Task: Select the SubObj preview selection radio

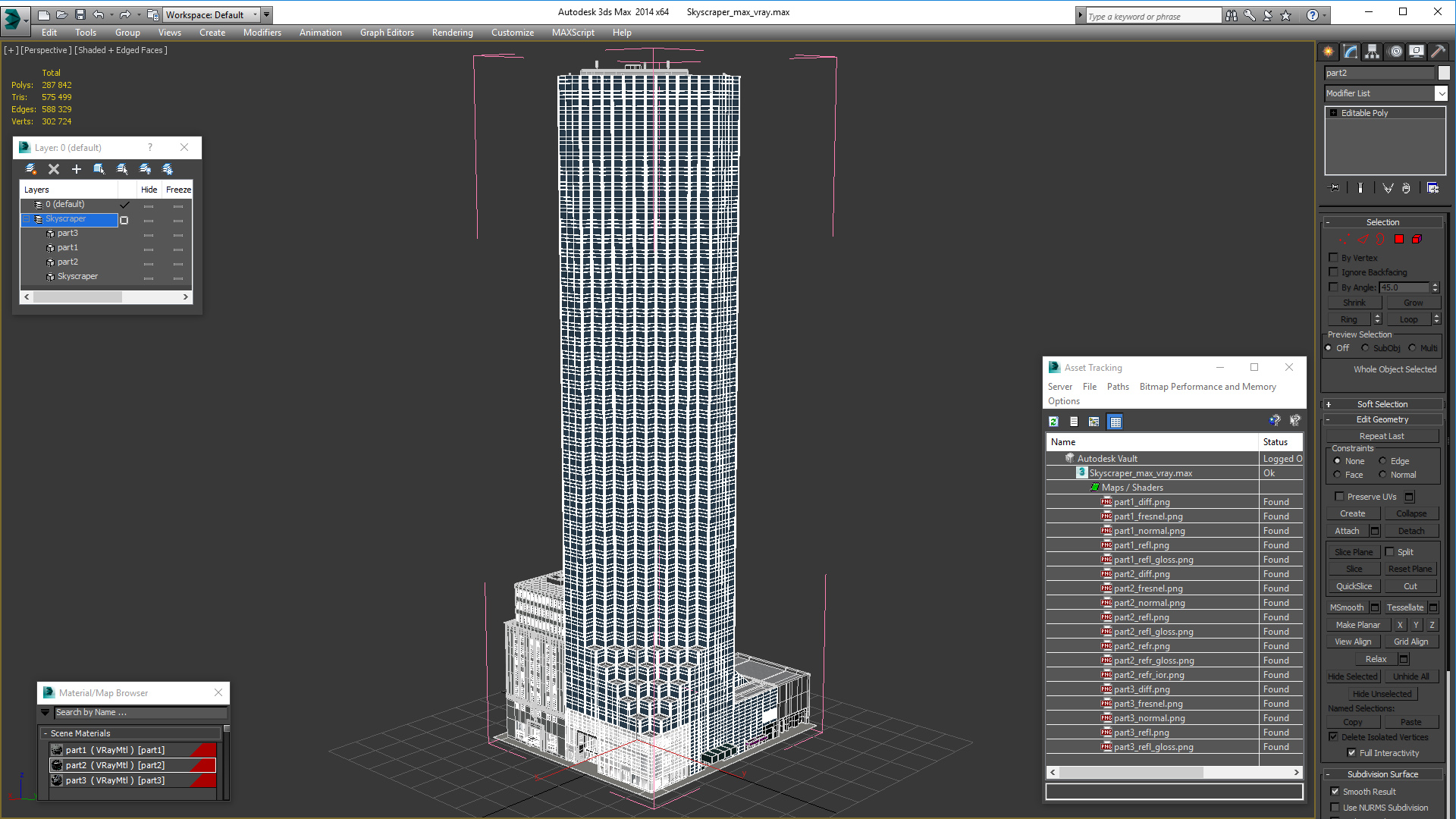Action: [1366, 348]
